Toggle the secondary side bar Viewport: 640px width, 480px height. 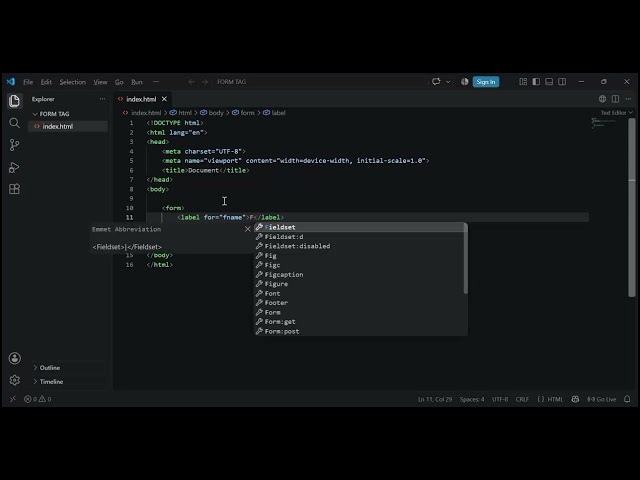562,82
